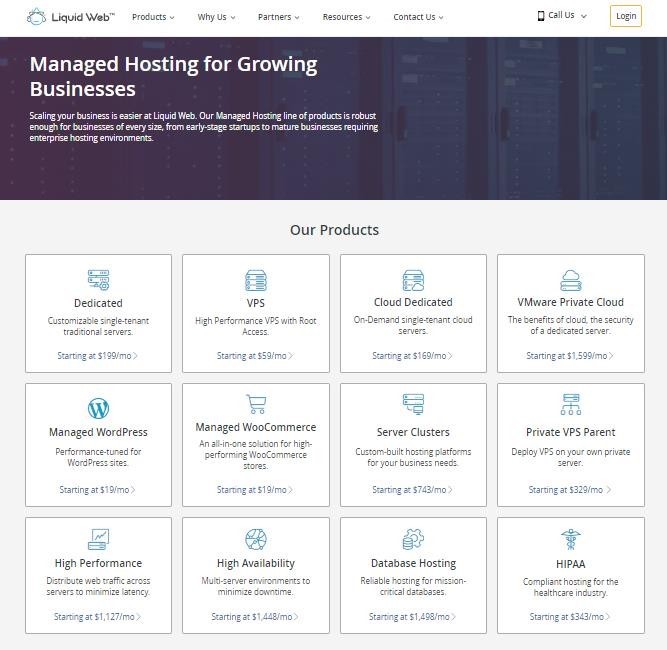Click the Private VPS Parent title

pos(570,432)
